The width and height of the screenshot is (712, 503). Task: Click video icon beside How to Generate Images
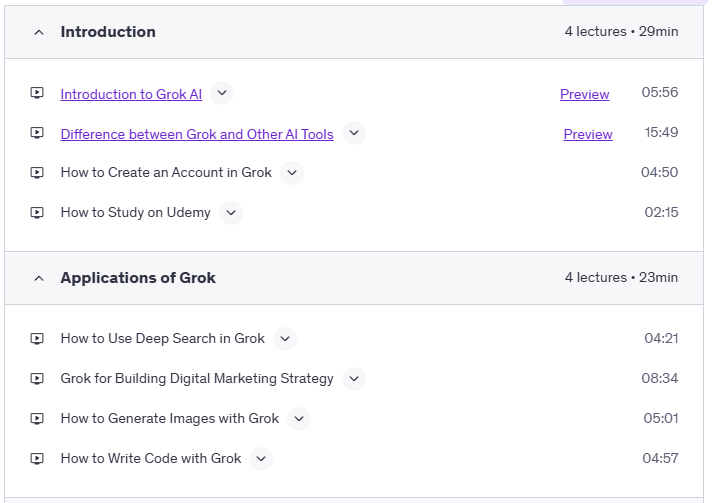click(x=37, y=418)
